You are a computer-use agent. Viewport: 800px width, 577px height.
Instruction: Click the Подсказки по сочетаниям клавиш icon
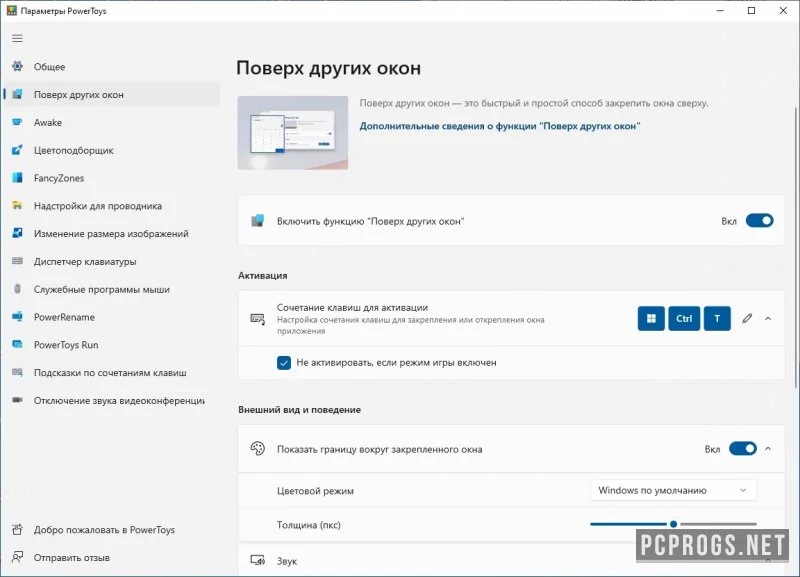click(x=17, y=372)
